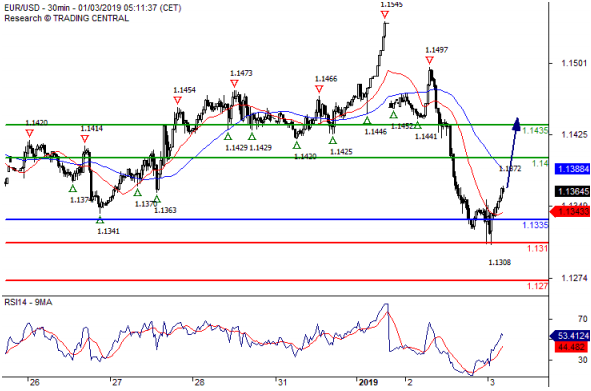
Task: Select the red 44.482 RSI average tag
Action: [572, 347]
